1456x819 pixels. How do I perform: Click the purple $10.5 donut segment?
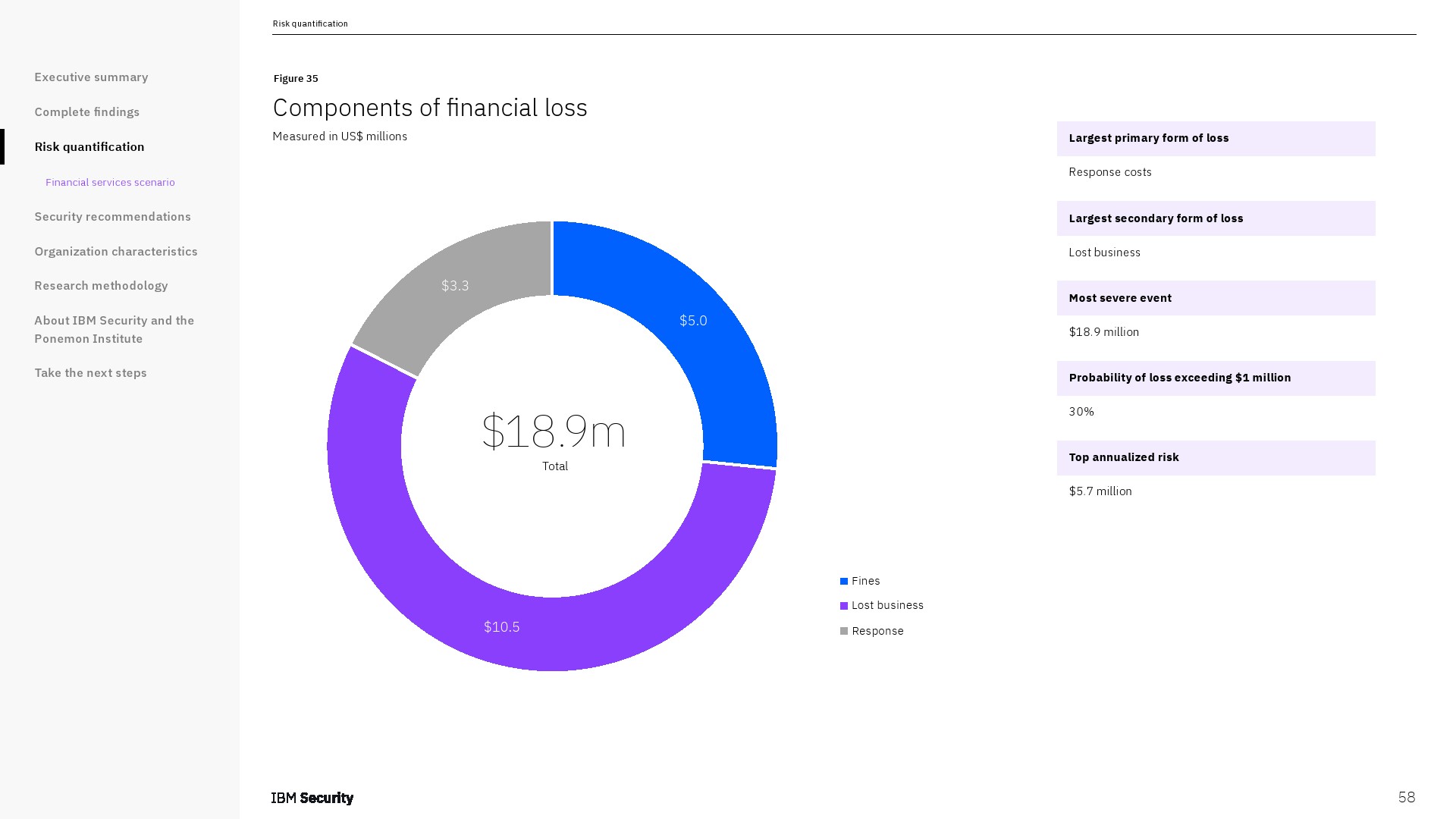point(502,627)
